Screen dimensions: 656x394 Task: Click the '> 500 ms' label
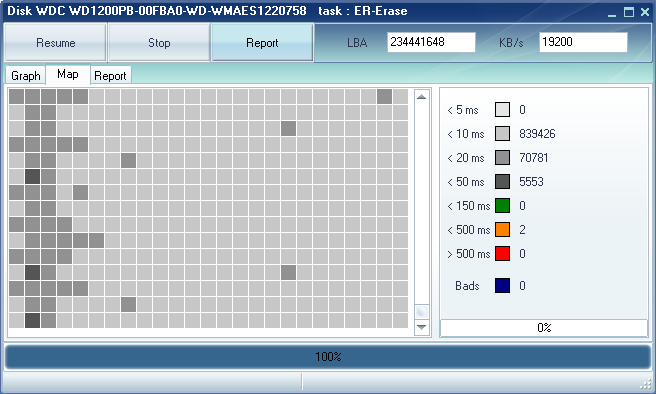click(x=469, y=254)
